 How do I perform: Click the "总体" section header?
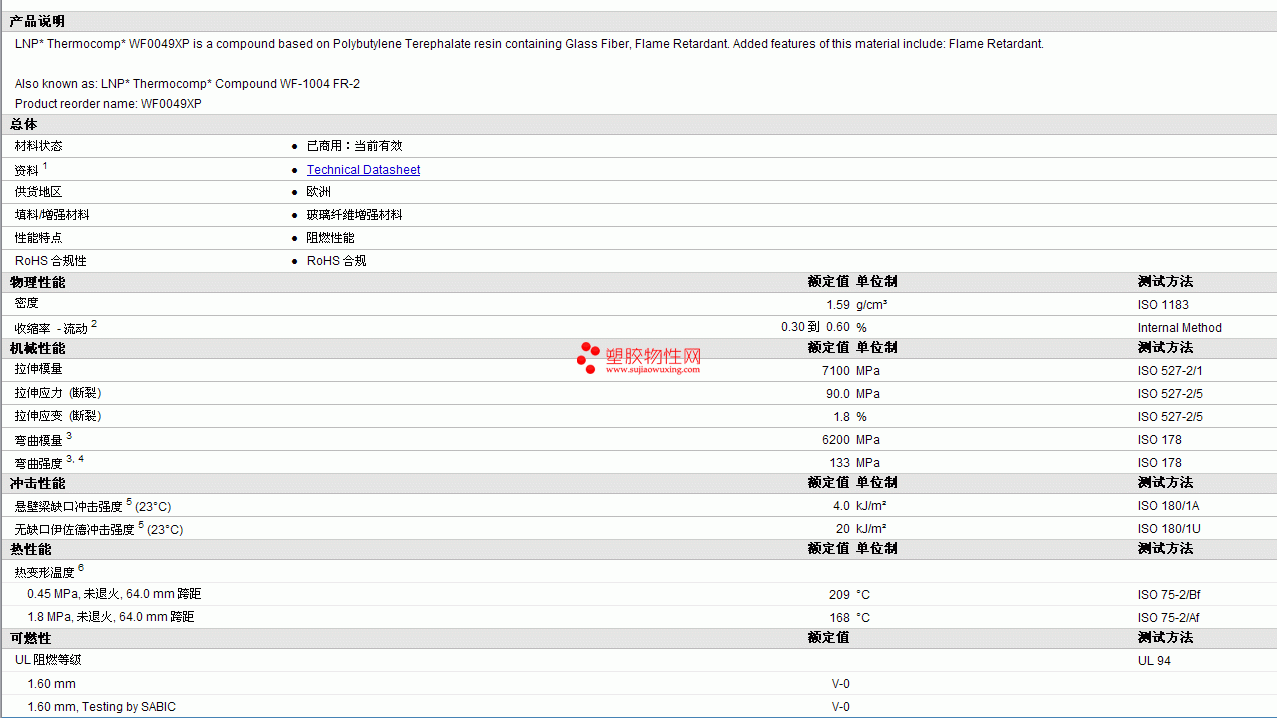(23, 124)
